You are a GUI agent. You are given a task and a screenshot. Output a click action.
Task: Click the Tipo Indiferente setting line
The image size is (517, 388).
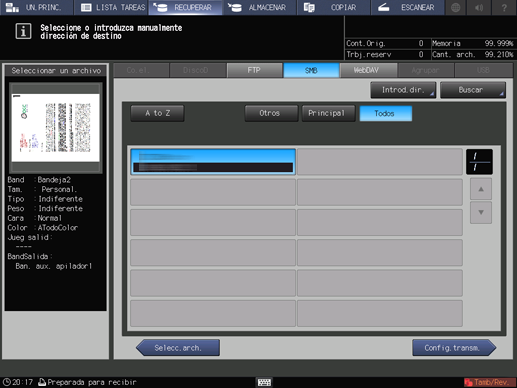pos(45,199)
